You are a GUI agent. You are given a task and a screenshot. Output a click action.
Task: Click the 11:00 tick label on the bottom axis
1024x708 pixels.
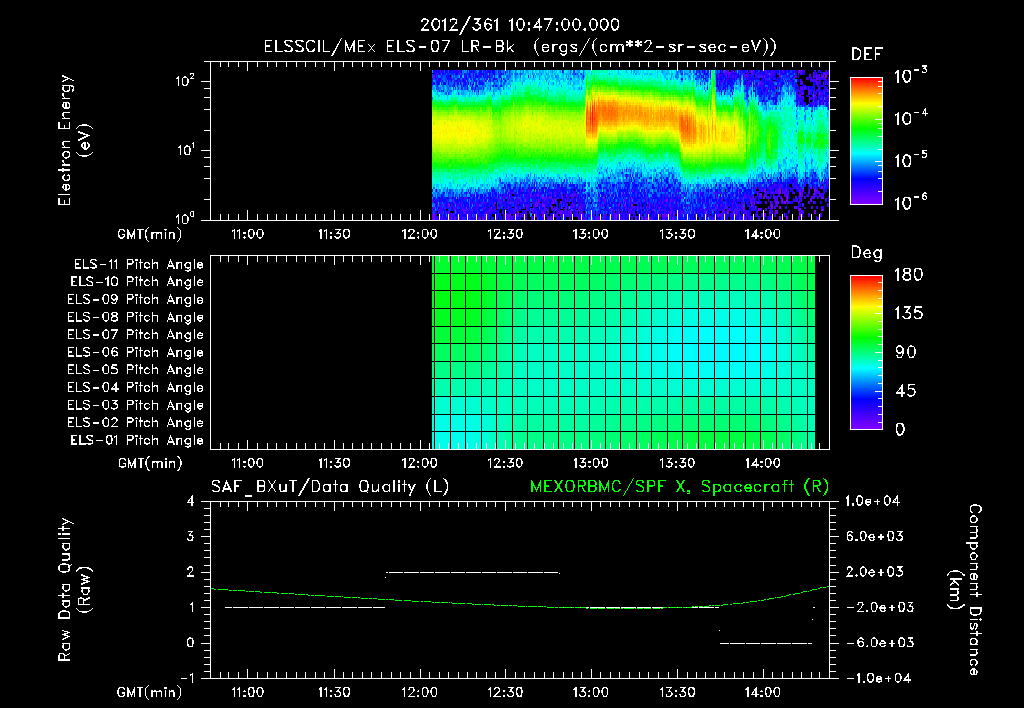[x=247, y=692]
